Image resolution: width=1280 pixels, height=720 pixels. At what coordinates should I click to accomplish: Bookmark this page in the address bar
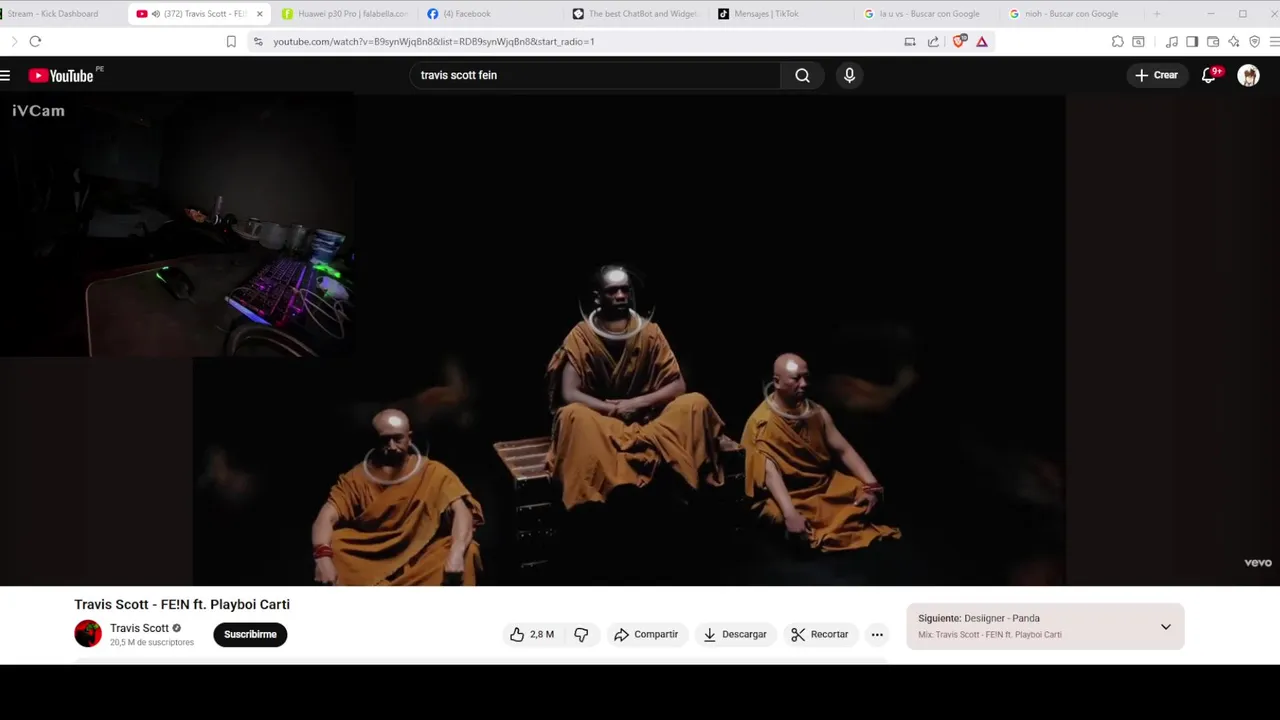231,41
